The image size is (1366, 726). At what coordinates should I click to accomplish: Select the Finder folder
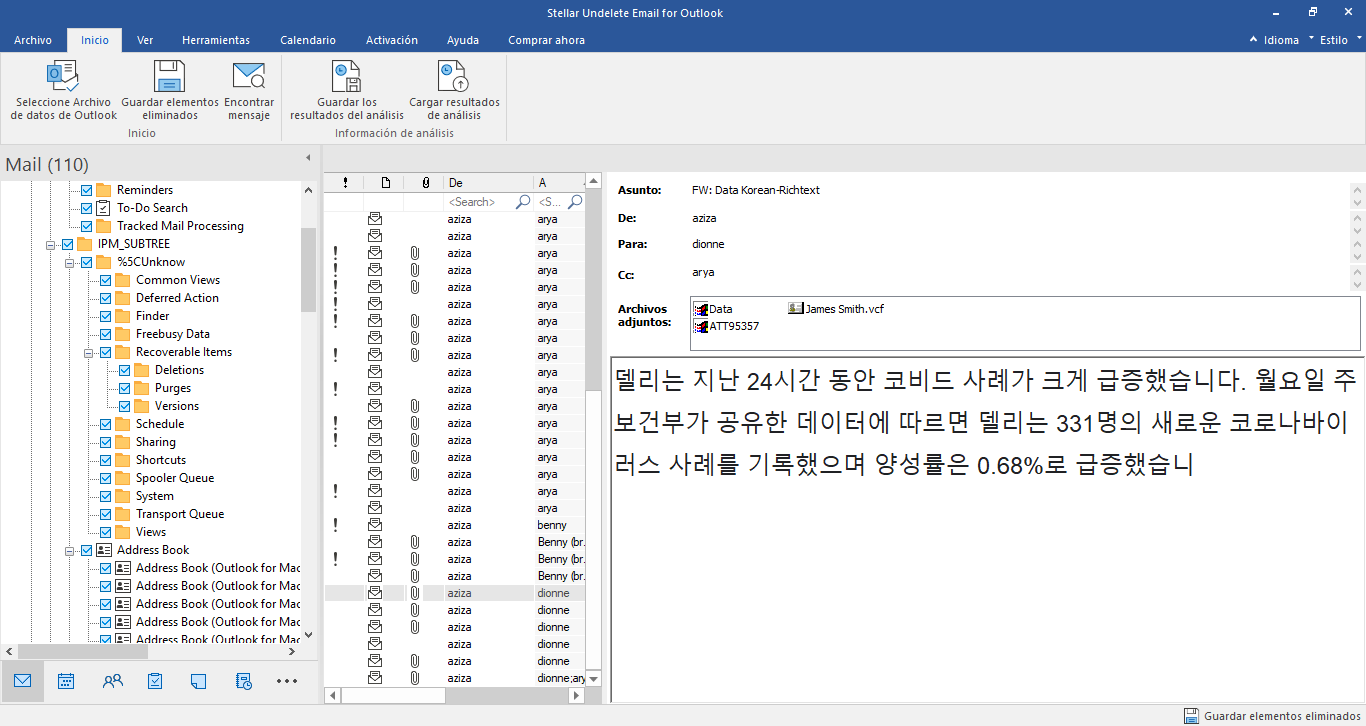click(153, 316)
